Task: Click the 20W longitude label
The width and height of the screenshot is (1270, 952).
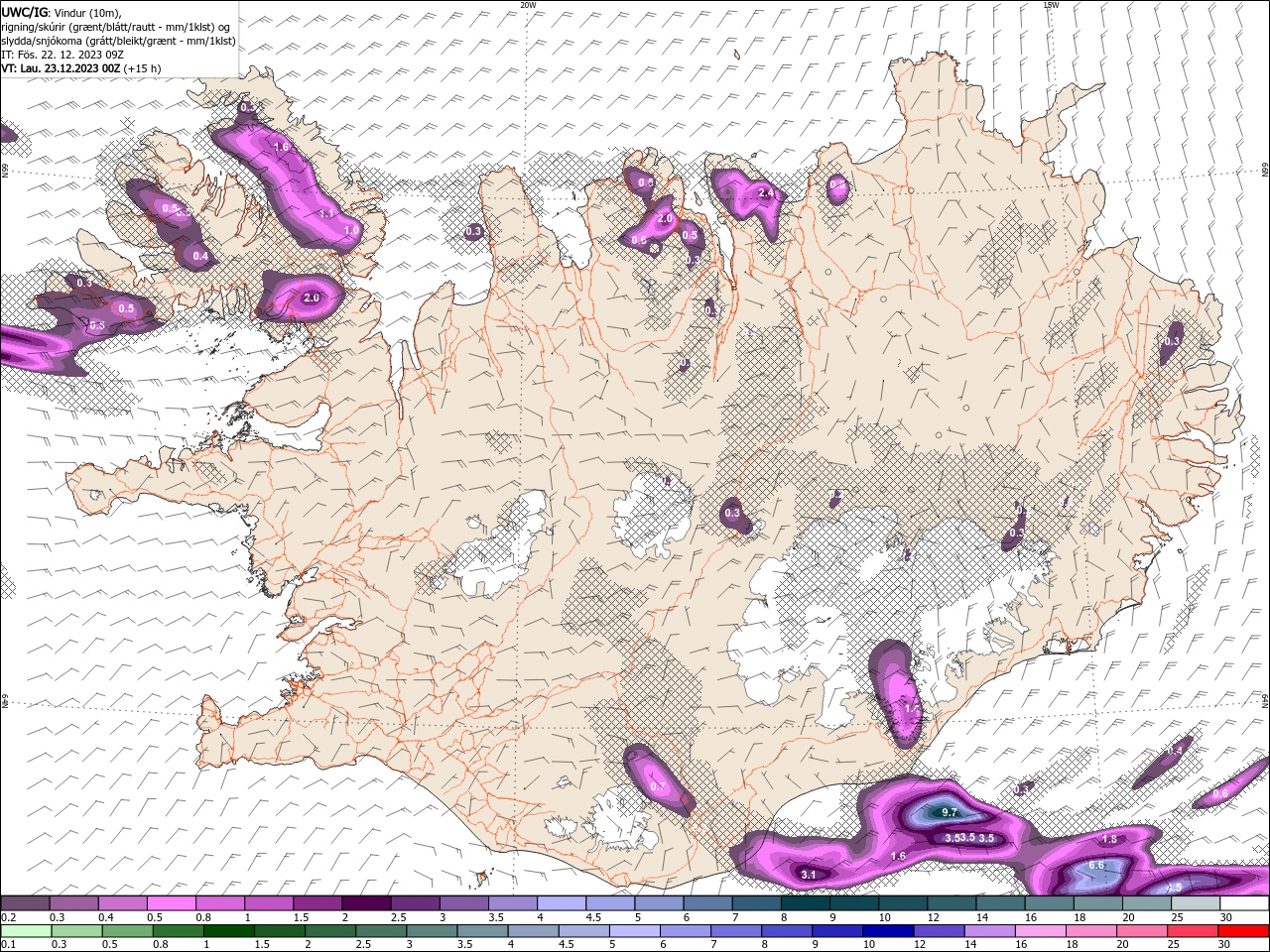Action: point(528,4)
